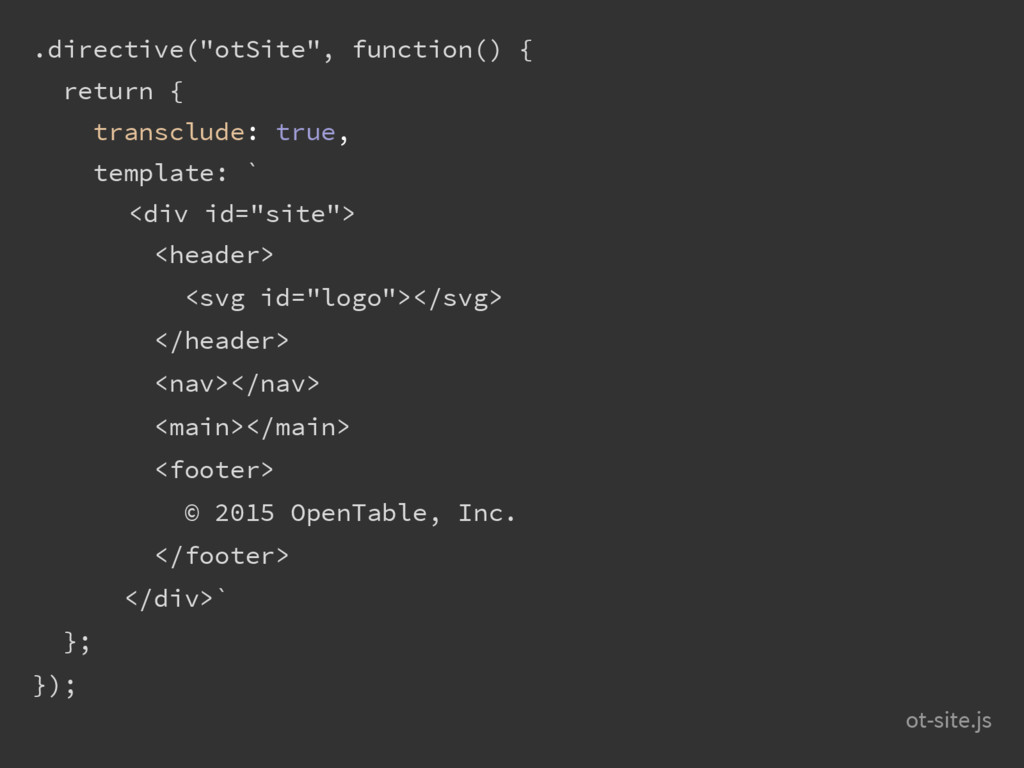Image resolution: width=1024 pixels, height=768 pixels.
Task: Click the closing header tag
Action: [x=221, y=340]
